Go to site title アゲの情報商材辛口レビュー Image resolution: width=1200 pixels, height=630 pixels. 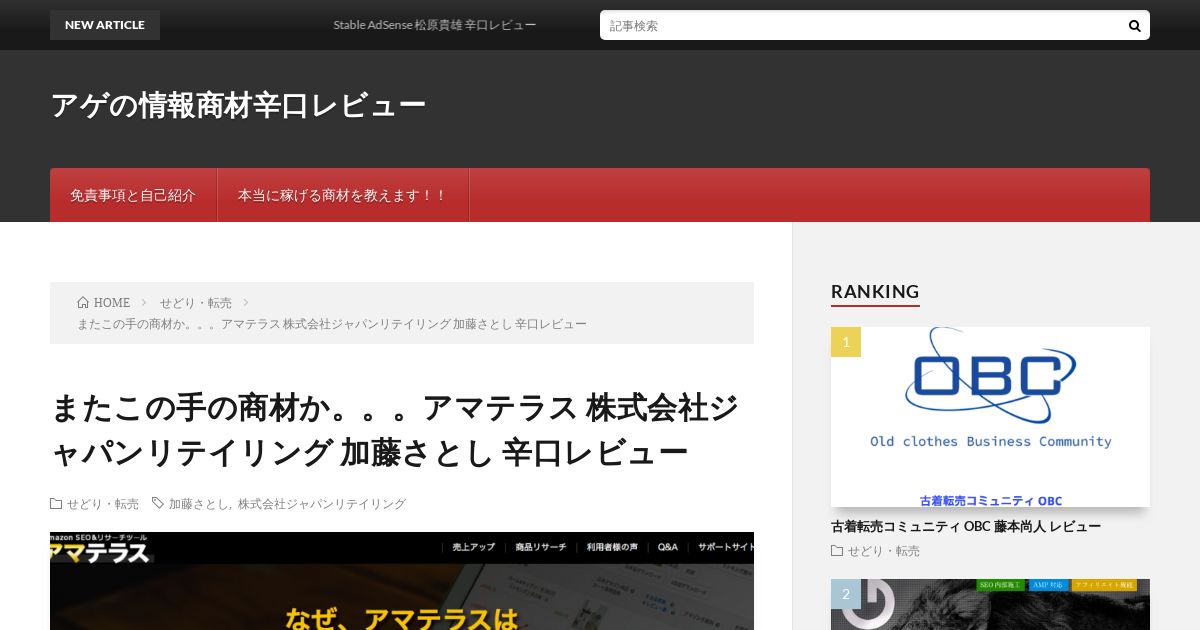pos(238,105)
